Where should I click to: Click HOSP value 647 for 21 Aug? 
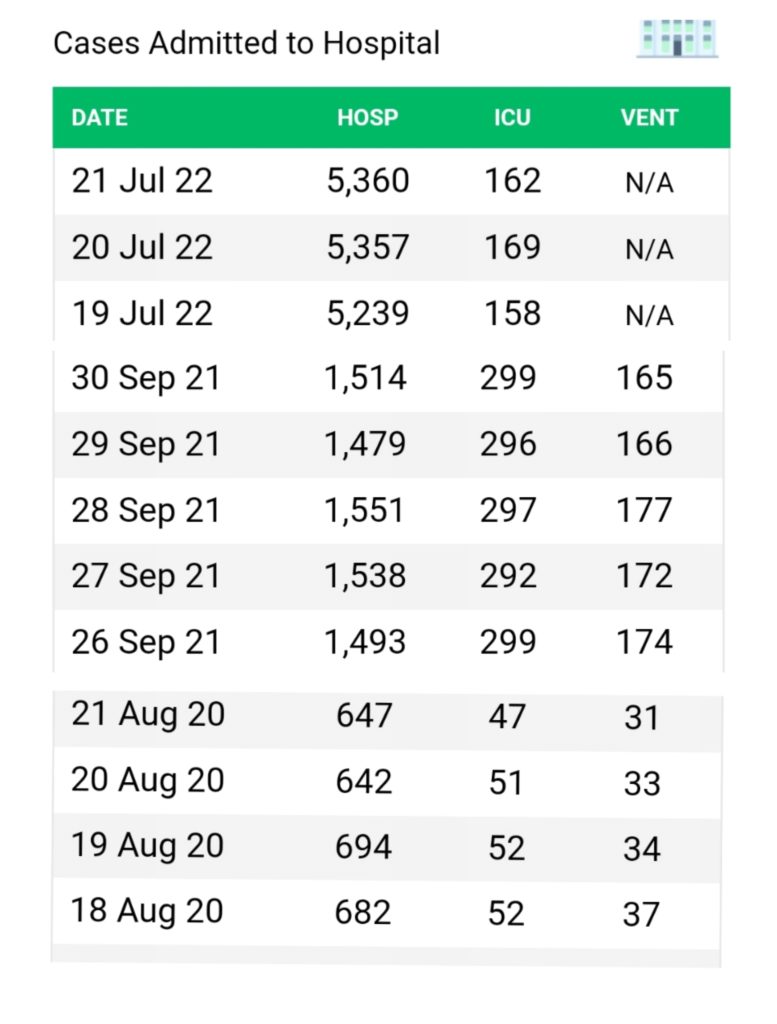[364, 716]
